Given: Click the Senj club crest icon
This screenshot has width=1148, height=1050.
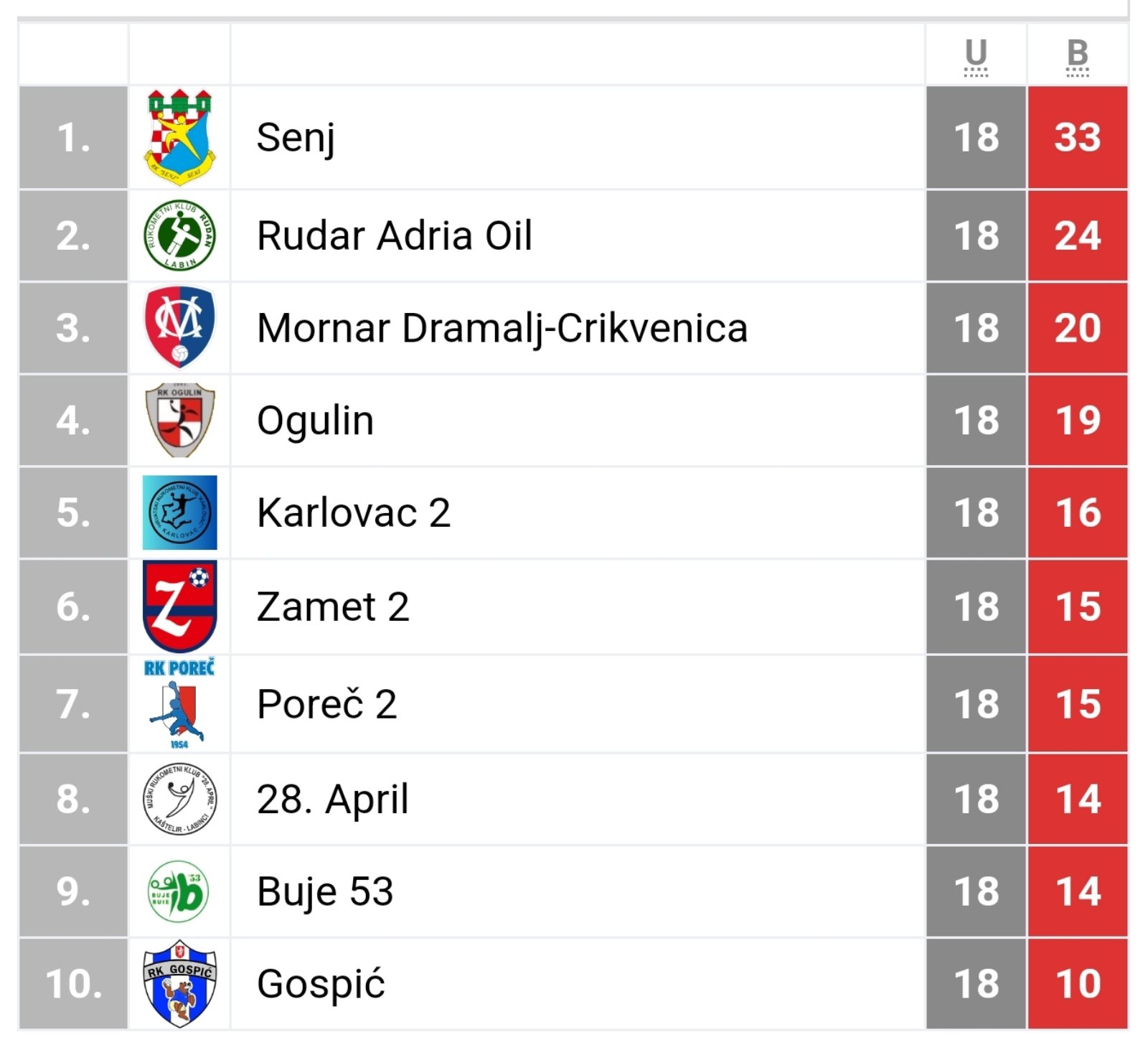Looking at the screenshot, I should tap(179, 136).
